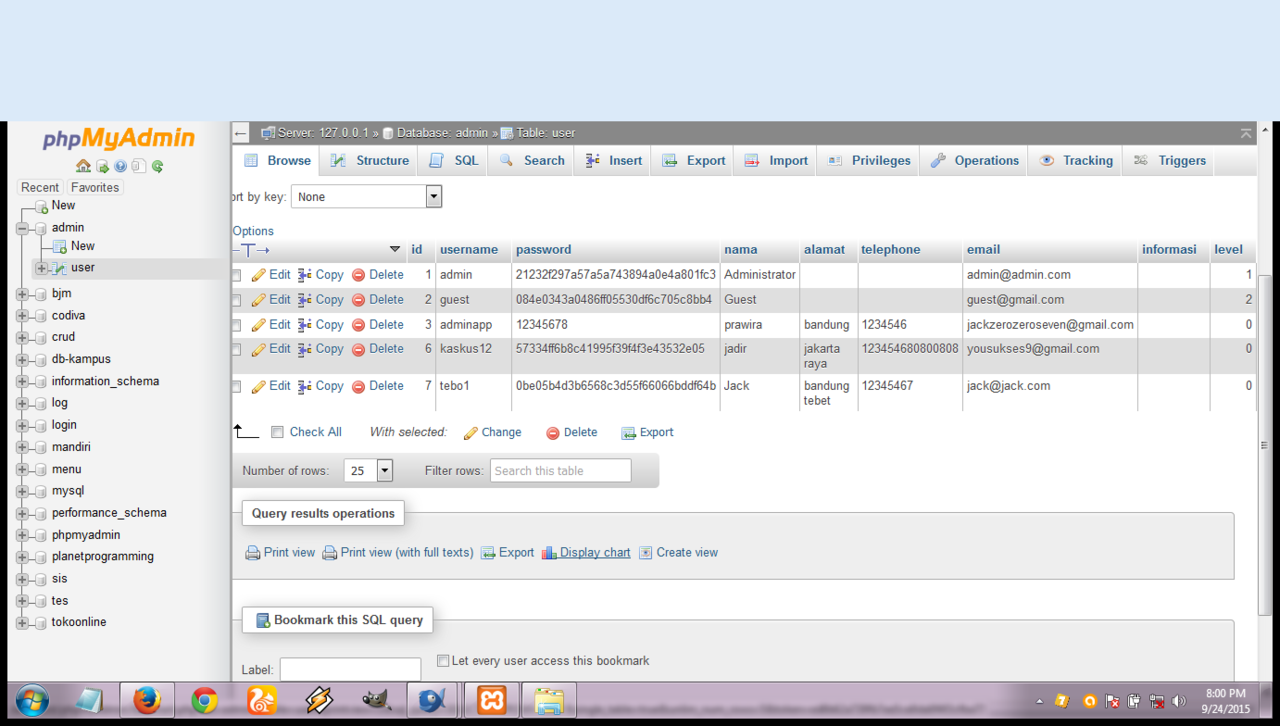The height and width of the screenshot is (726, 1280).
Task: Enable Let every user access this bookmark
Action: click(443, 661)
